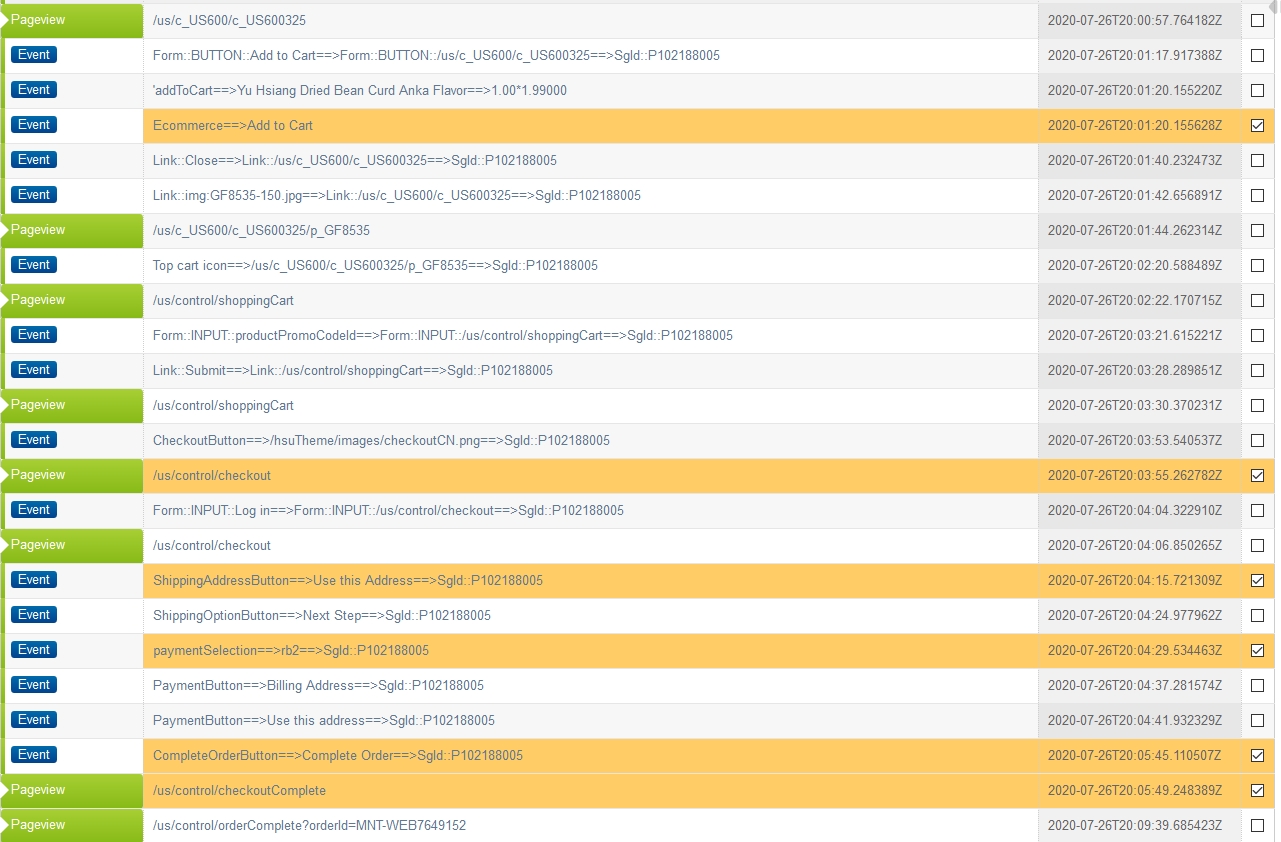
Task: Check the Form::INPUT::Log in event row
Action: tap(1257, 511)
